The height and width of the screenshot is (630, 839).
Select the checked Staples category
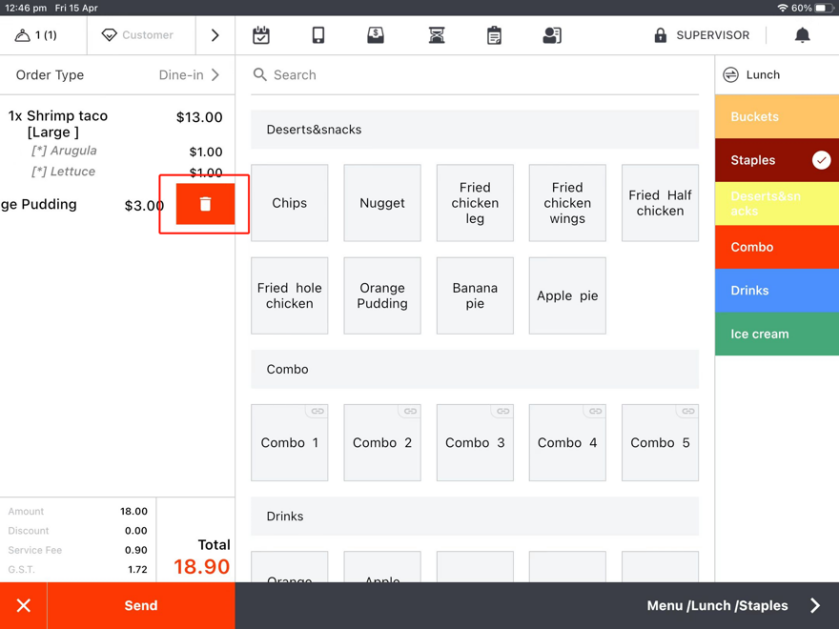[x=776, y=160]
